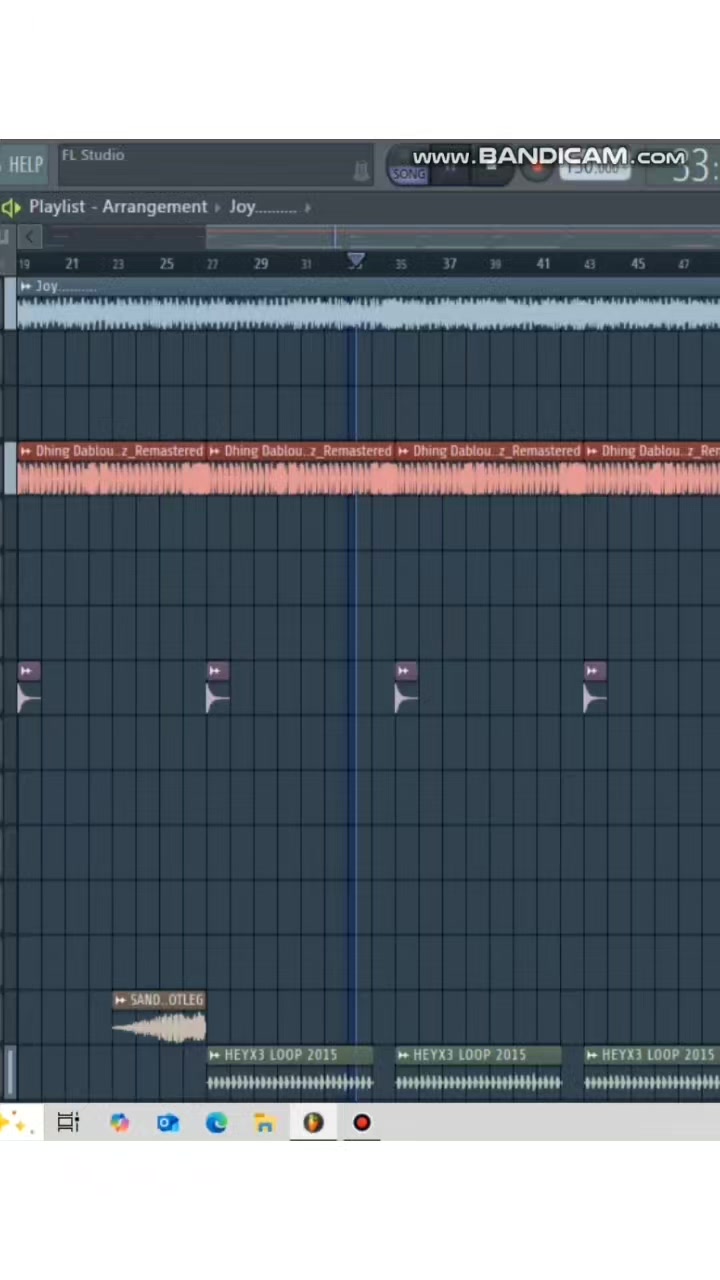Image resolution: width=720 pixels, height=1280 pixels.
Task: Switch to FL Studio taskbar icon
Action: (x=313, y=1123)
